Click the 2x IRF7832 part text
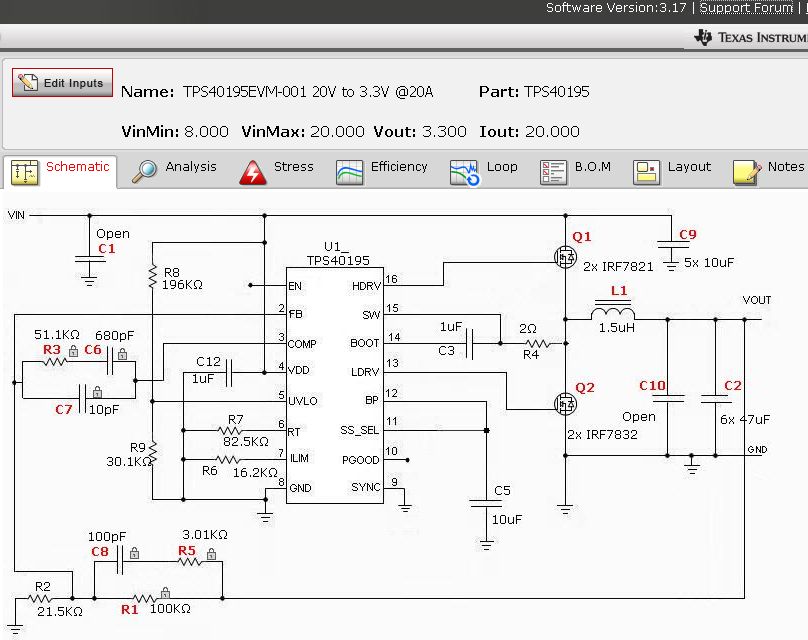 pyautogui.click(x=602, y=434)
